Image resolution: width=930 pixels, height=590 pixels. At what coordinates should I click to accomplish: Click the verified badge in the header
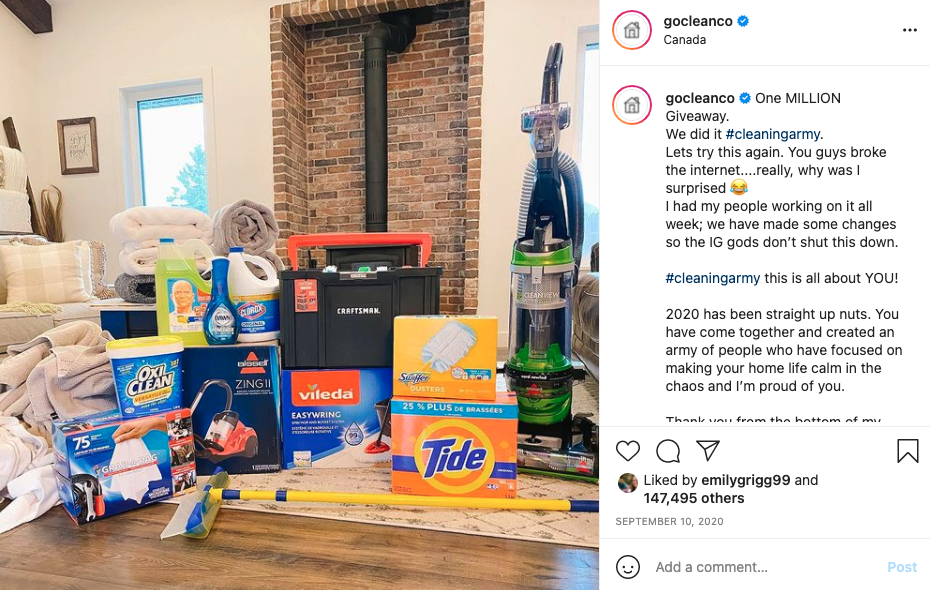click(743, 21)
